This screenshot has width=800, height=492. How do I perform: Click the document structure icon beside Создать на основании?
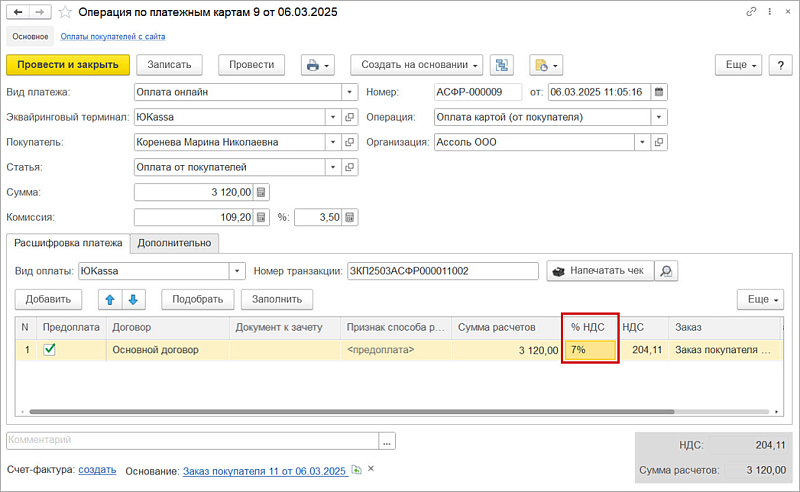[x=502, y=65]
